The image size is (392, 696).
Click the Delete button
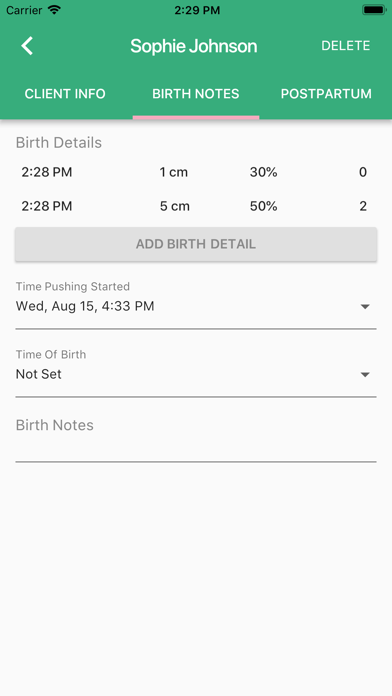click(x=346, y=46)
